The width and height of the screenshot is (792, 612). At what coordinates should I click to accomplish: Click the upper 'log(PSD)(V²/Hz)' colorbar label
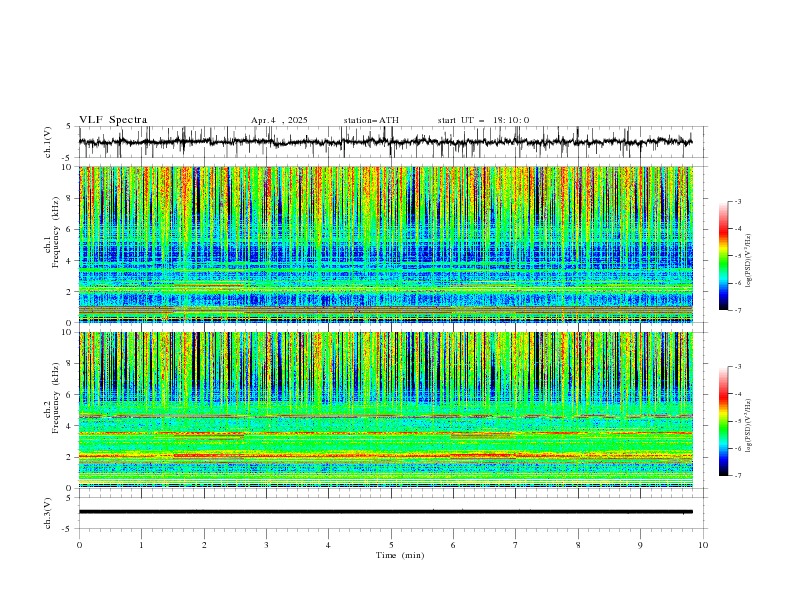(748, 261)
